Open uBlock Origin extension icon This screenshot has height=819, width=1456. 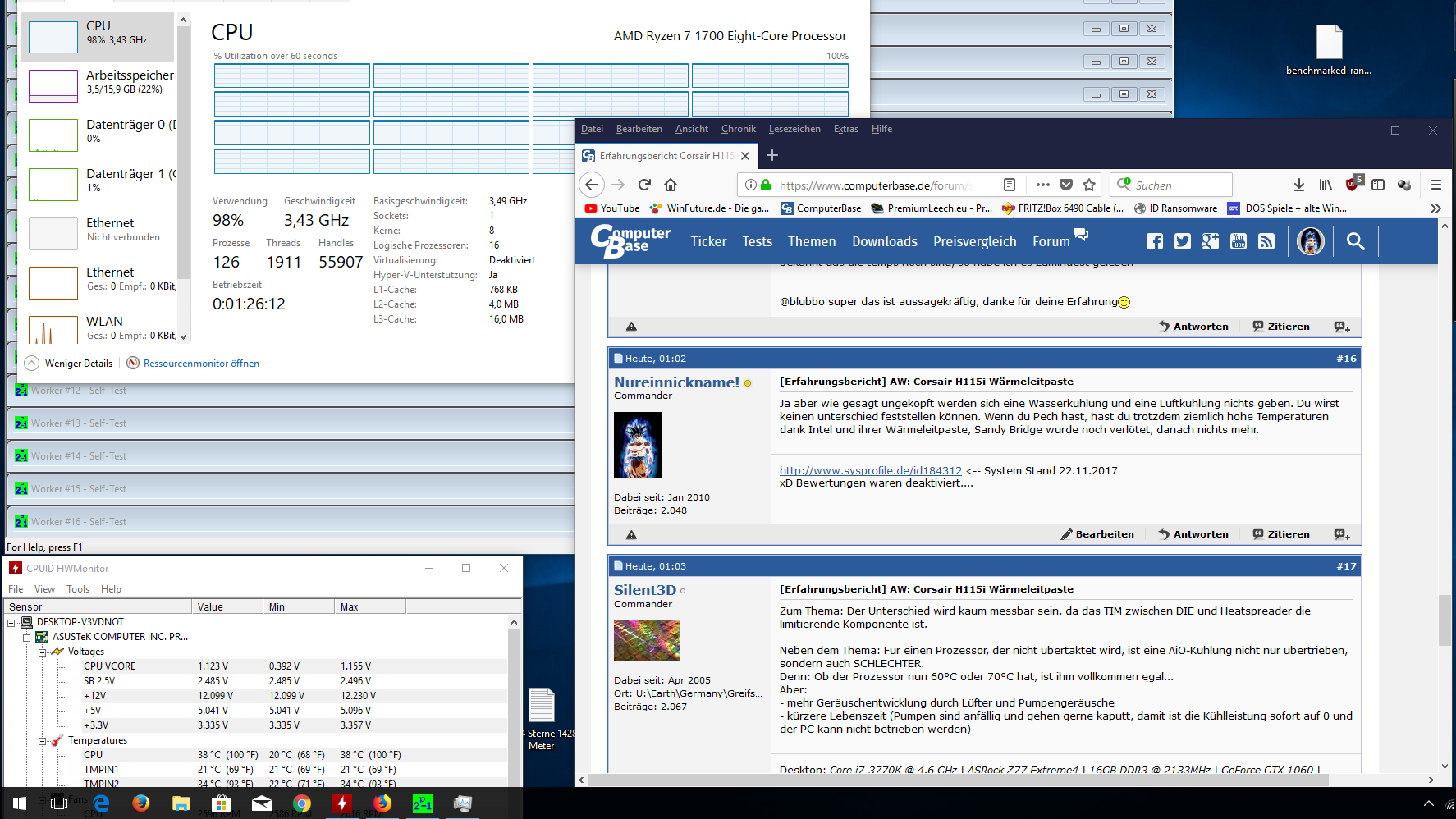click(x=1353, y=184)
